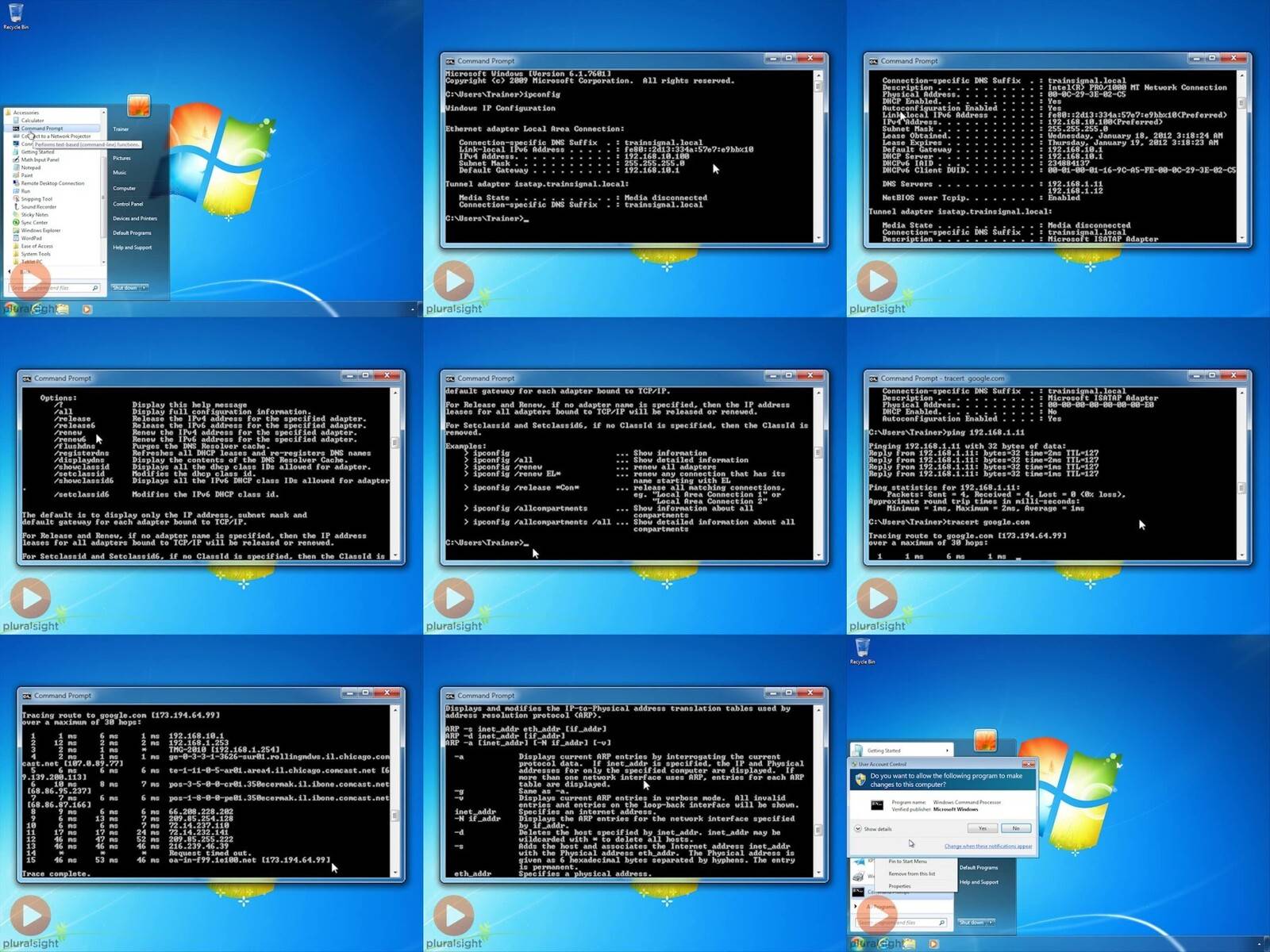The height and width of the screenshot is (952, 1270).
Task: Open Trainer user folder from Start menu
Action: [121, 129]
